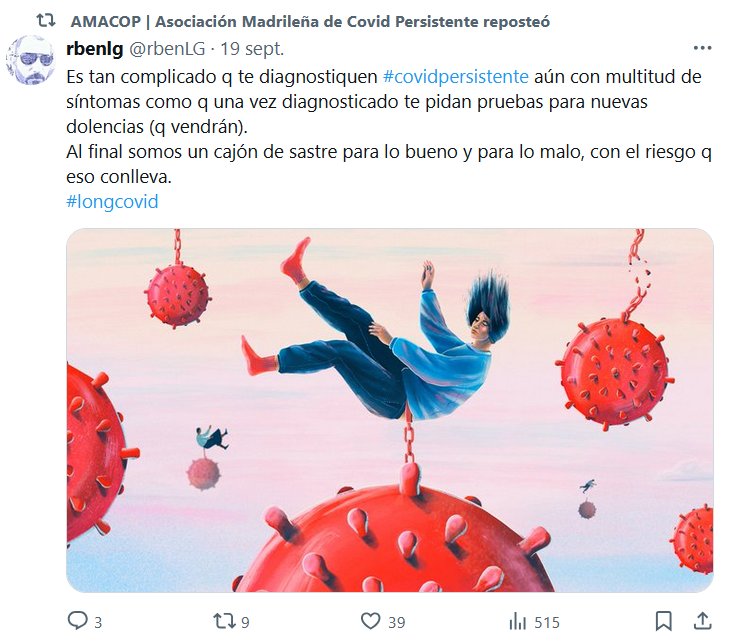Viewport: 734px width, 642px height.
Task: Click the like count 39
Action: (396, 623)
